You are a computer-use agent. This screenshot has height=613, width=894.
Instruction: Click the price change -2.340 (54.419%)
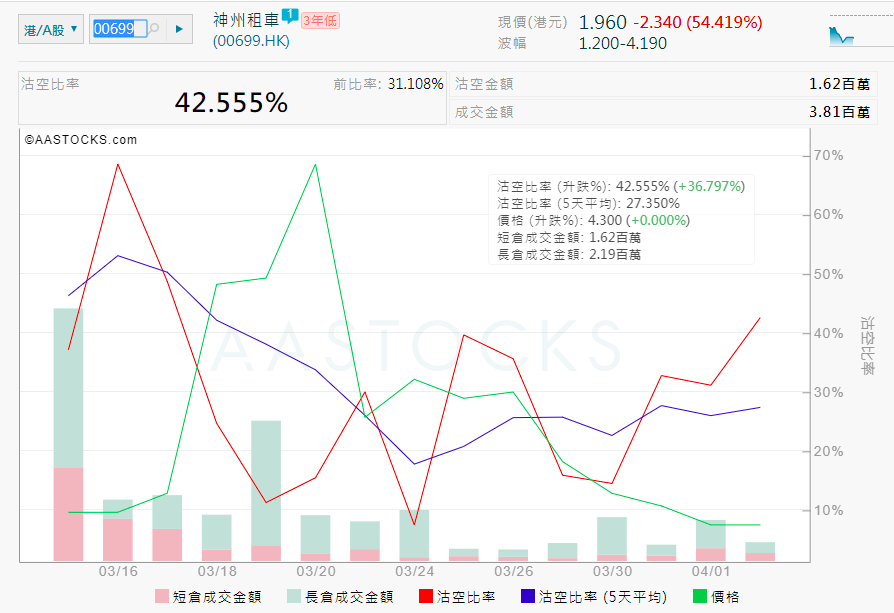coord(698,22)
